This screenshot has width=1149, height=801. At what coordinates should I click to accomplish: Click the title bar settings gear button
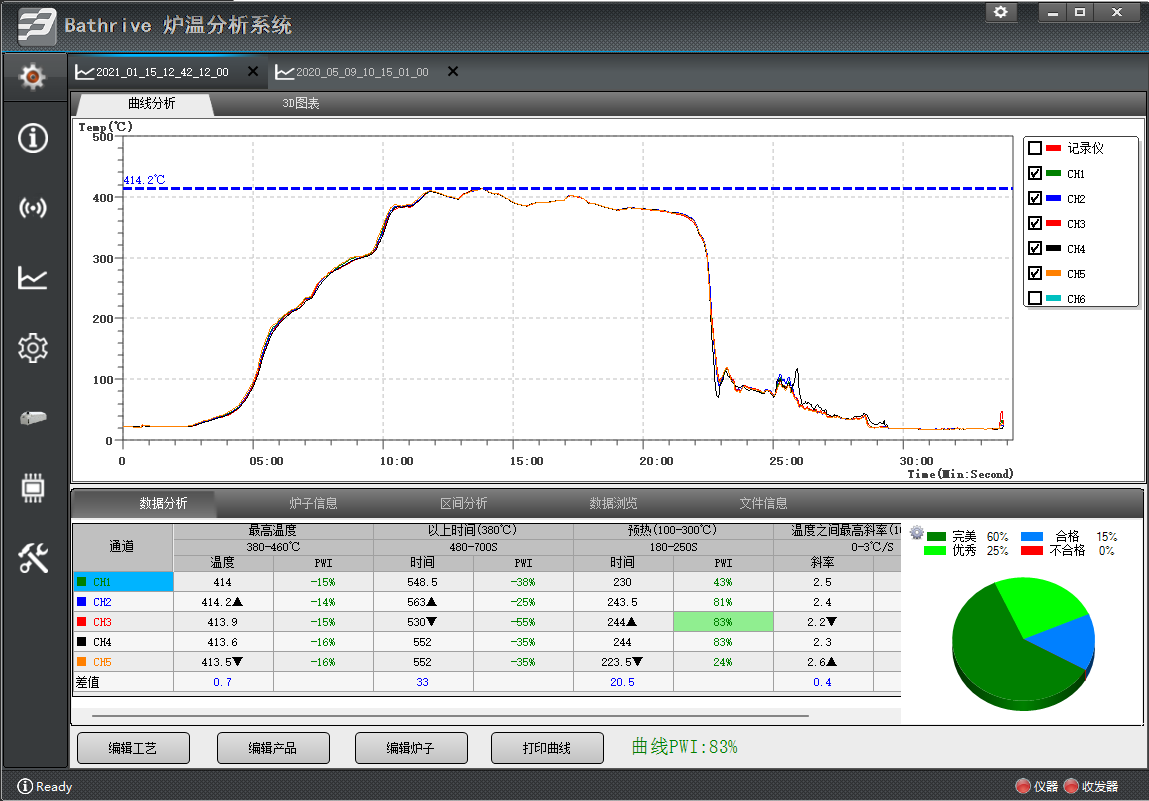pos(1000,13)
